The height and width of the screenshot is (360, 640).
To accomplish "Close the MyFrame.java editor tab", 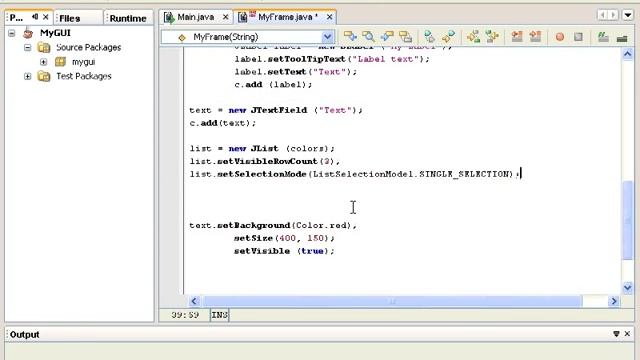I will click(329, 17).
